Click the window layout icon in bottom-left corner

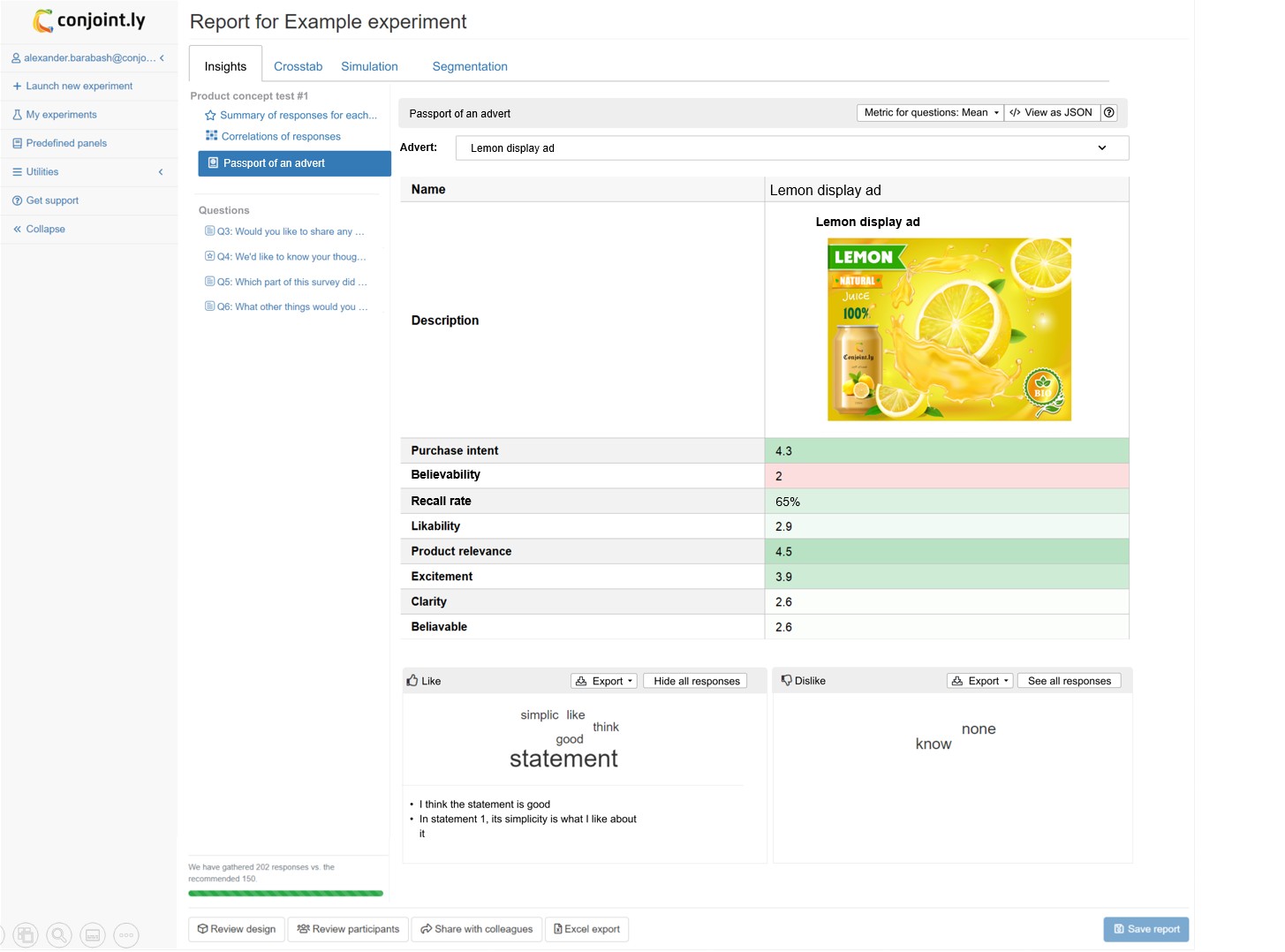[x=26, y=935]
